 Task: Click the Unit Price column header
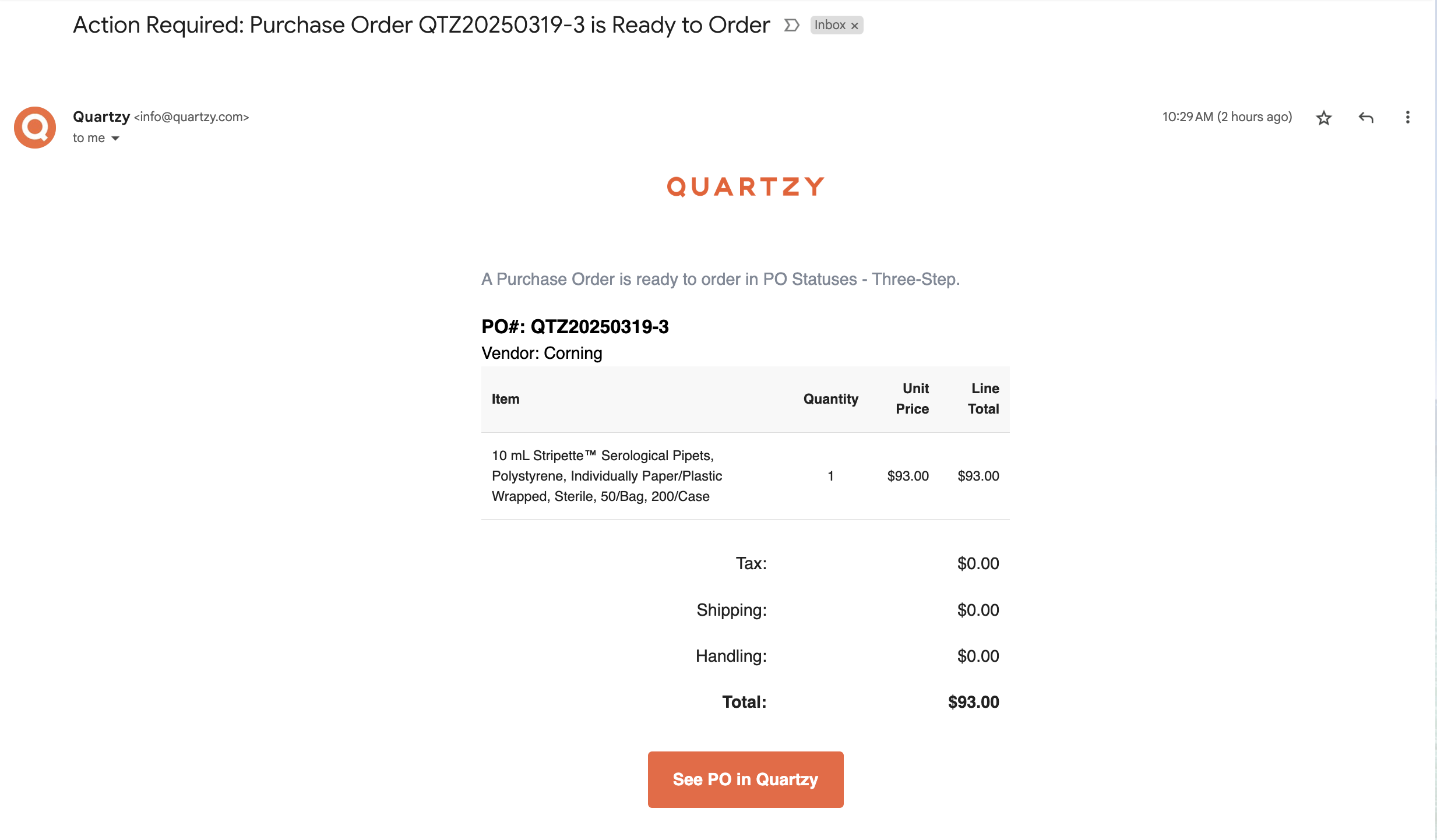coord(912,398)
